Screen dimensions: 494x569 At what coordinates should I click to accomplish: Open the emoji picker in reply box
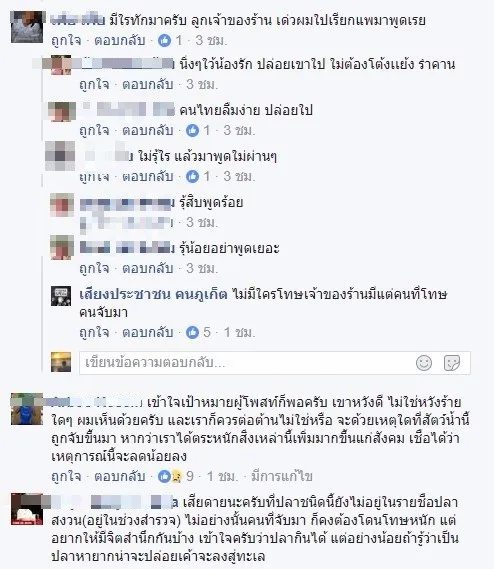pos(424,363)
